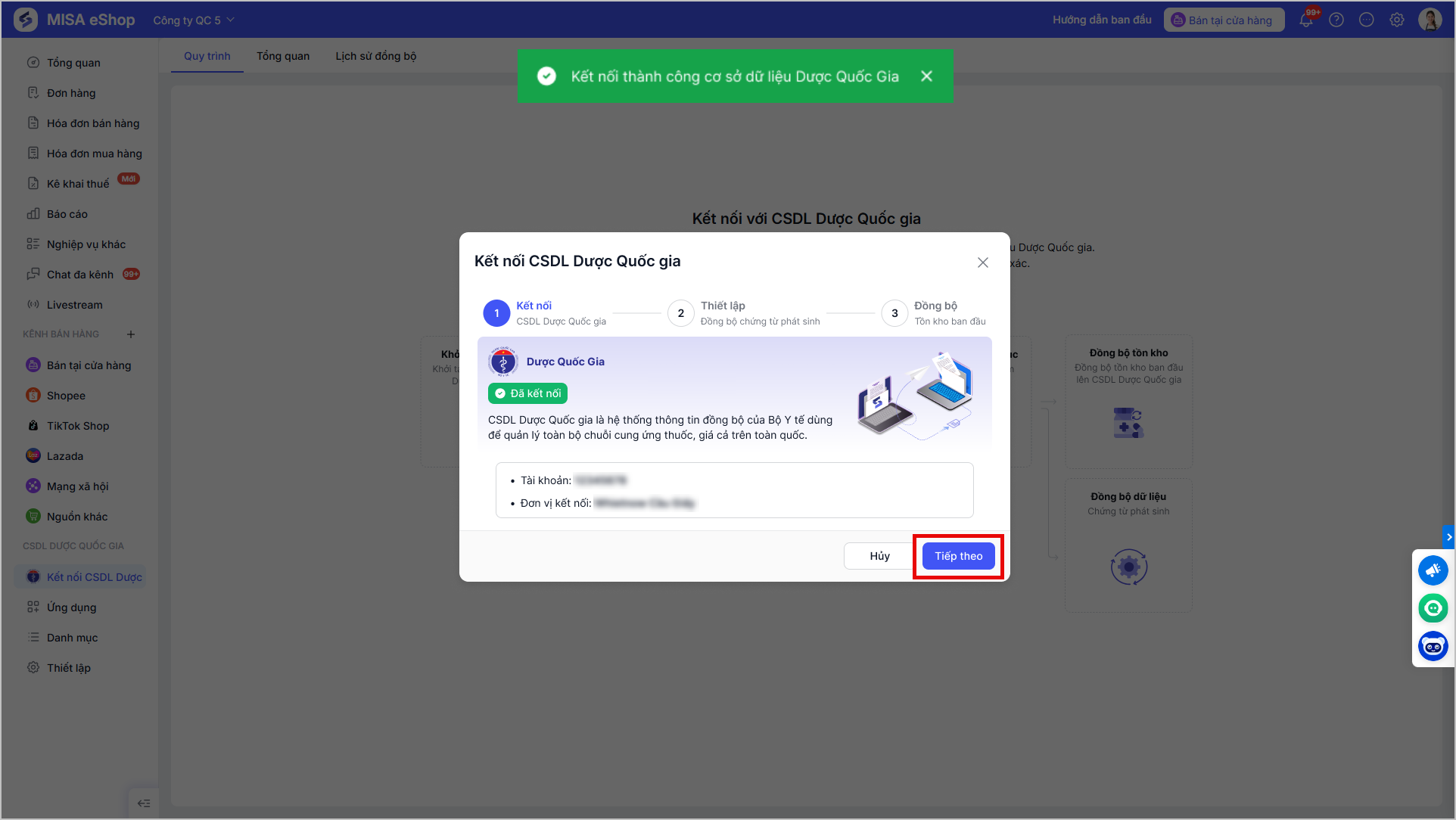1456x820 pixels.
Task: Click the MISA eShop logo icon
Action: 26,20
